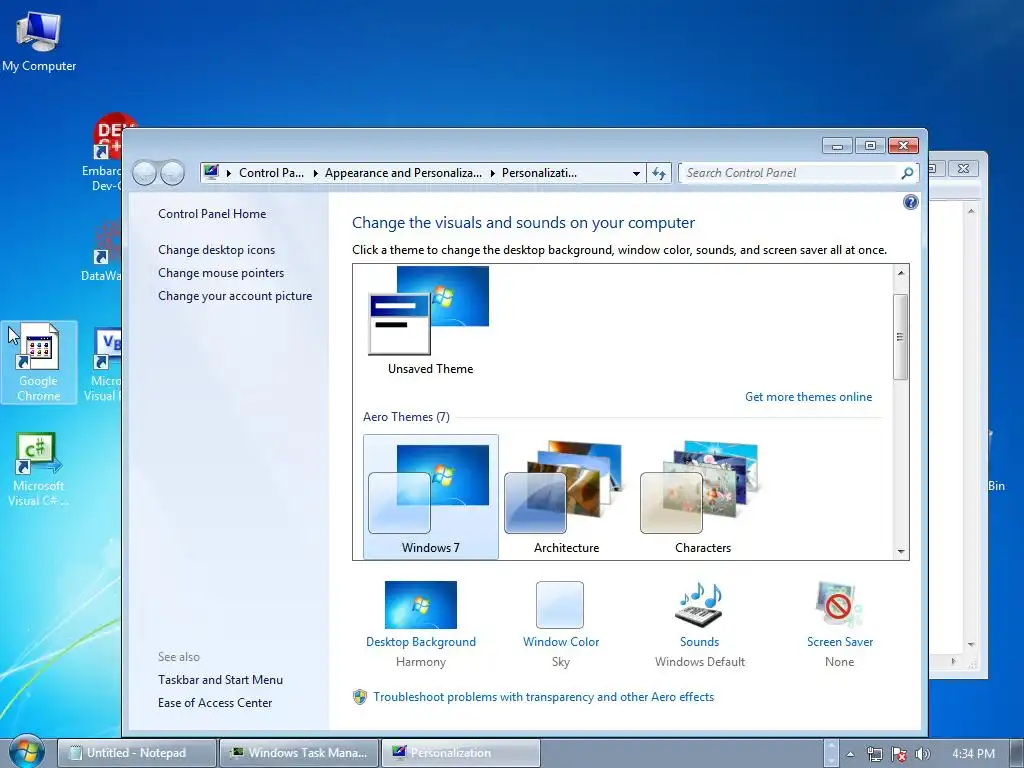
Task: Open My Computer desktop icon
Action: tap(39, 42)
